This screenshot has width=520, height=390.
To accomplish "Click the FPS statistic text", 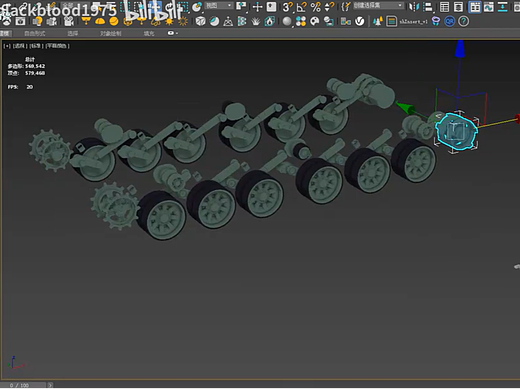I will click(x=20, y=87).
